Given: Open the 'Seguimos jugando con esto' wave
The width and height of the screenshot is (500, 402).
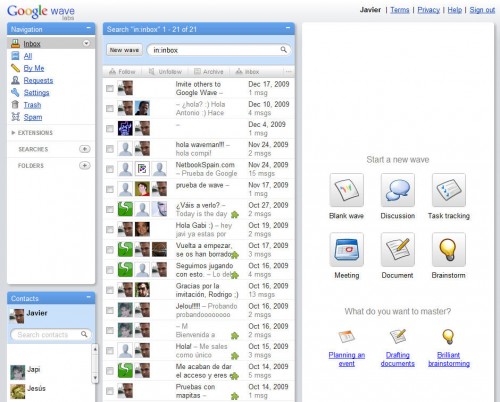Looking at the screenshot, I should pyautogui.click(x=199, y=270).
